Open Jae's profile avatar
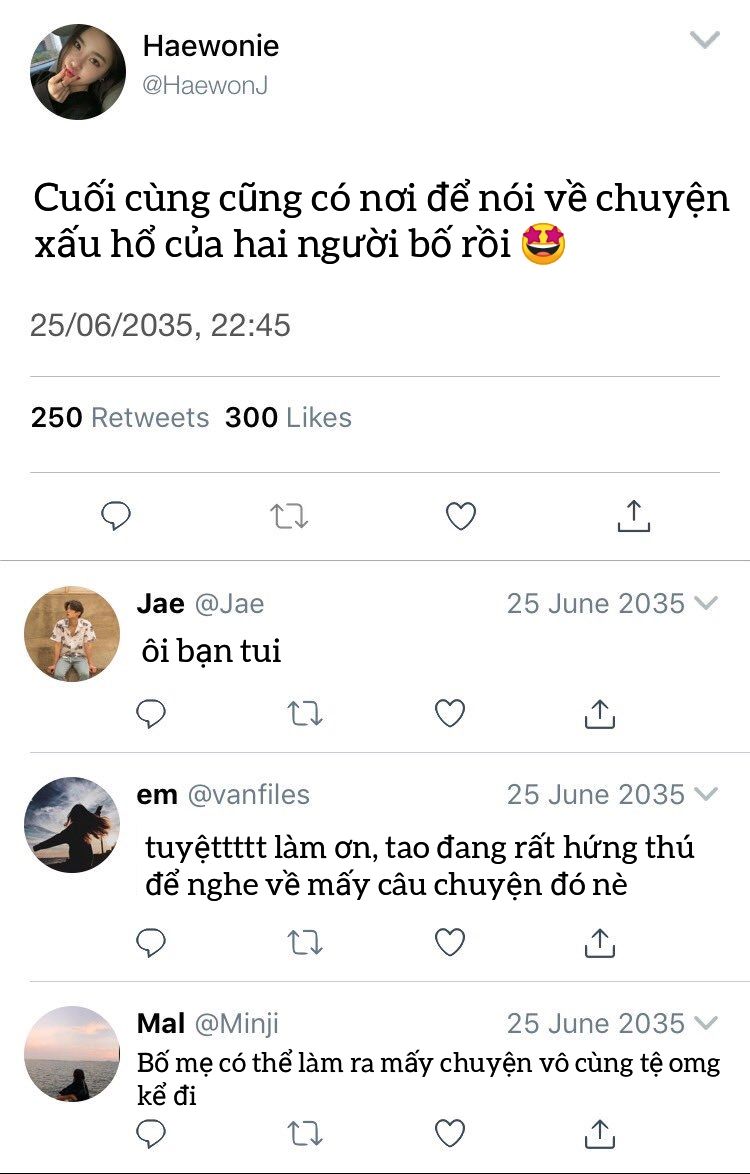The image size is (750, 1174). (x=71, y=634)
